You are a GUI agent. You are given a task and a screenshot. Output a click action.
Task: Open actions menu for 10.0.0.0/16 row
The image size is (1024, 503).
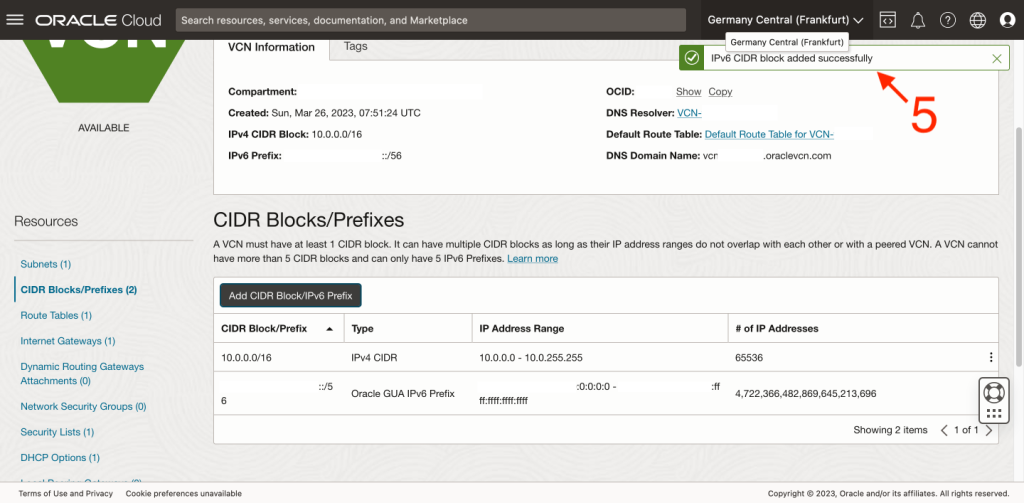(990, 357)
